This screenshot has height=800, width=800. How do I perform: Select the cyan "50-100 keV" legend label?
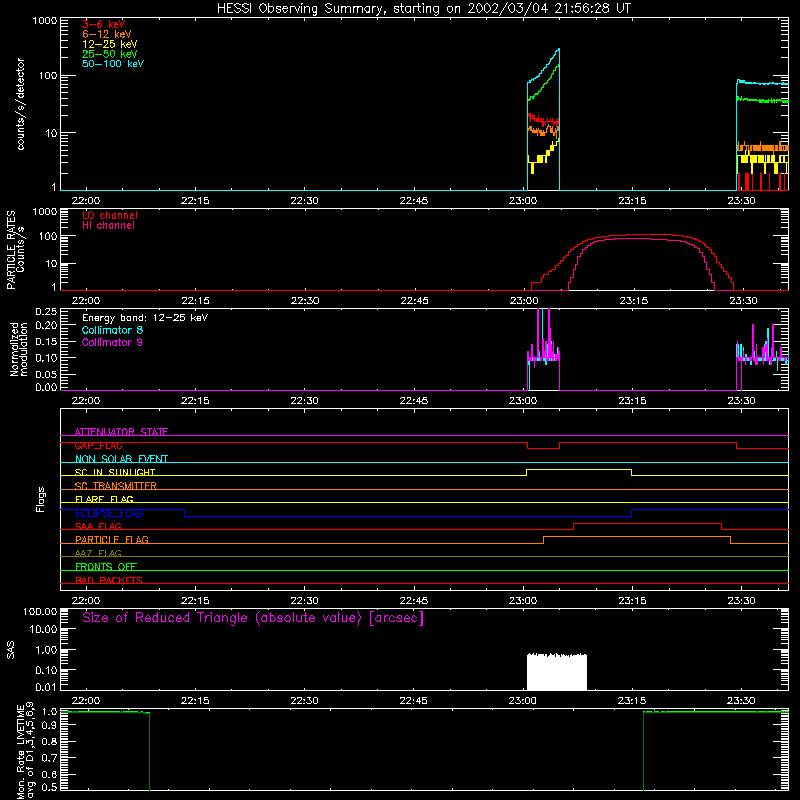(113, 64)
